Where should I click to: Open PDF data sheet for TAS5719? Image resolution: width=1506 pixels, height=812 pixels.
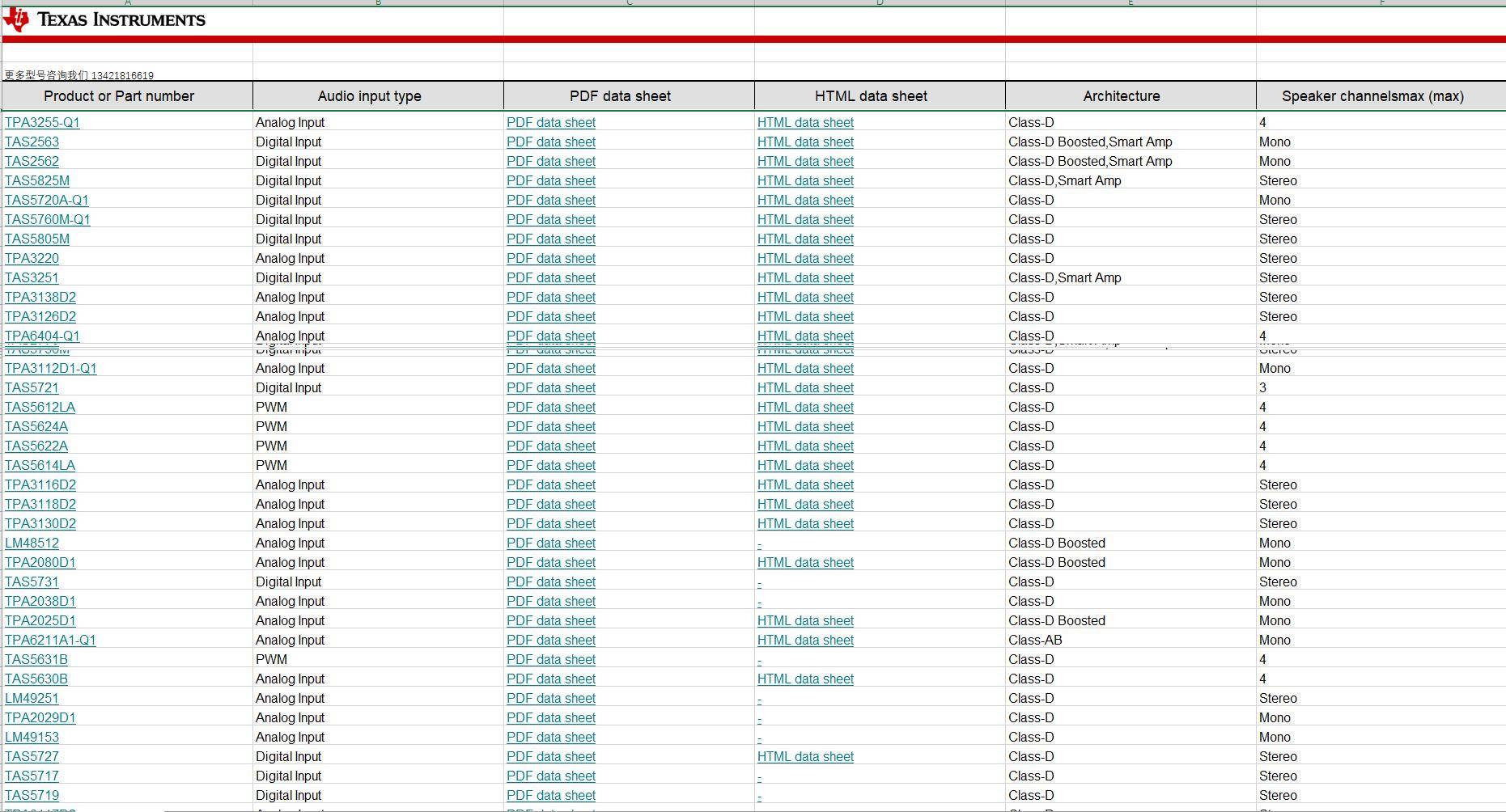[x=550, y=796]
